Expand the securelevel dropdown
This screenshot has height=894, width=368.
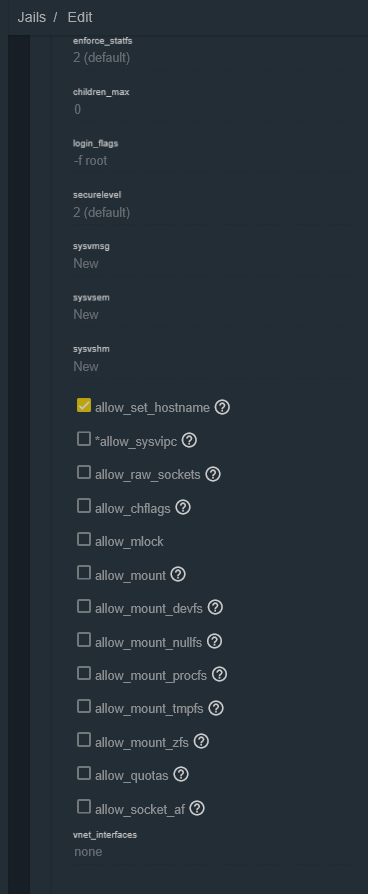(x=220, y=213)
